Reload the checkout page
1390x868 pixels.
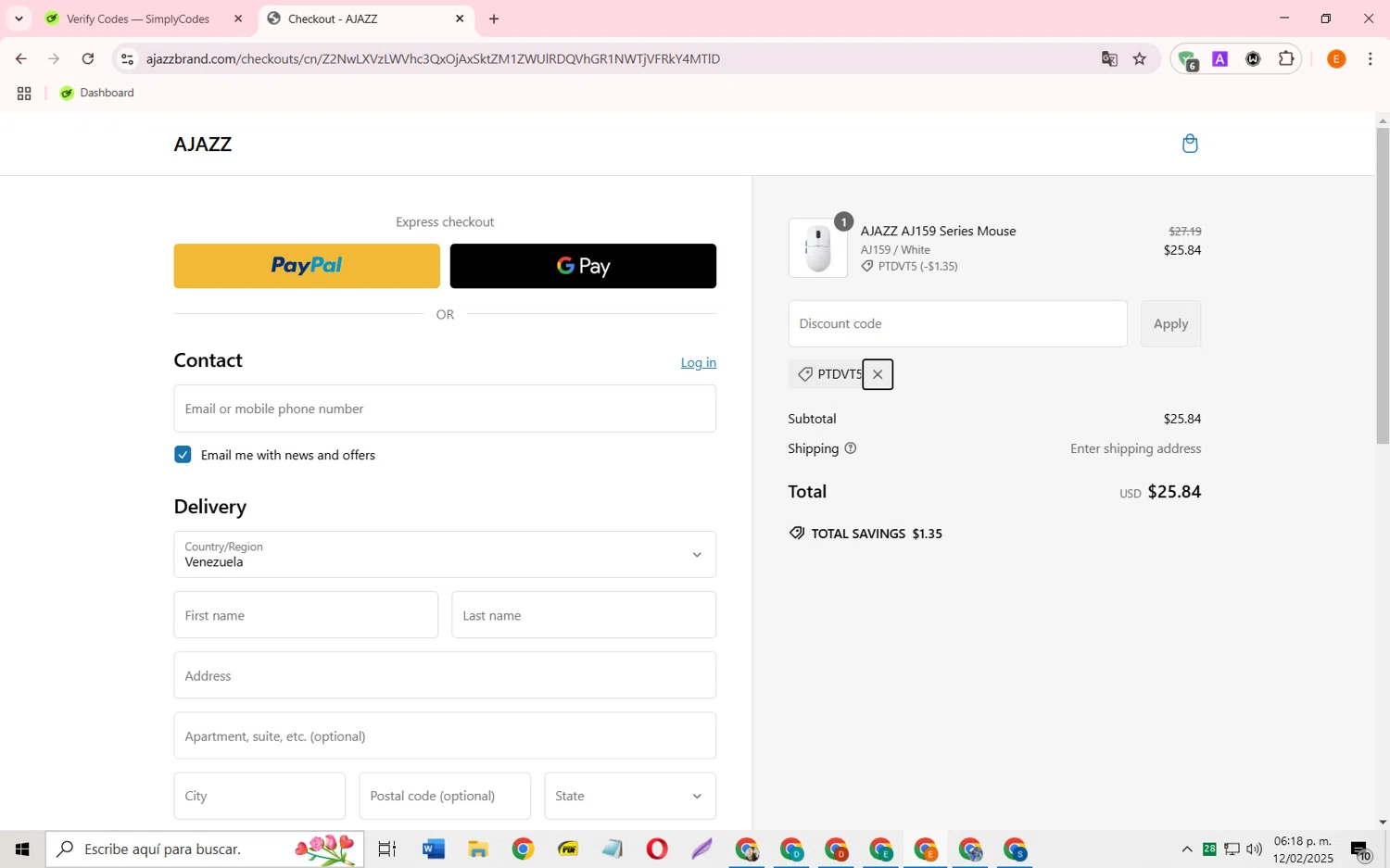pyautogui.click(x=88, y=58)
